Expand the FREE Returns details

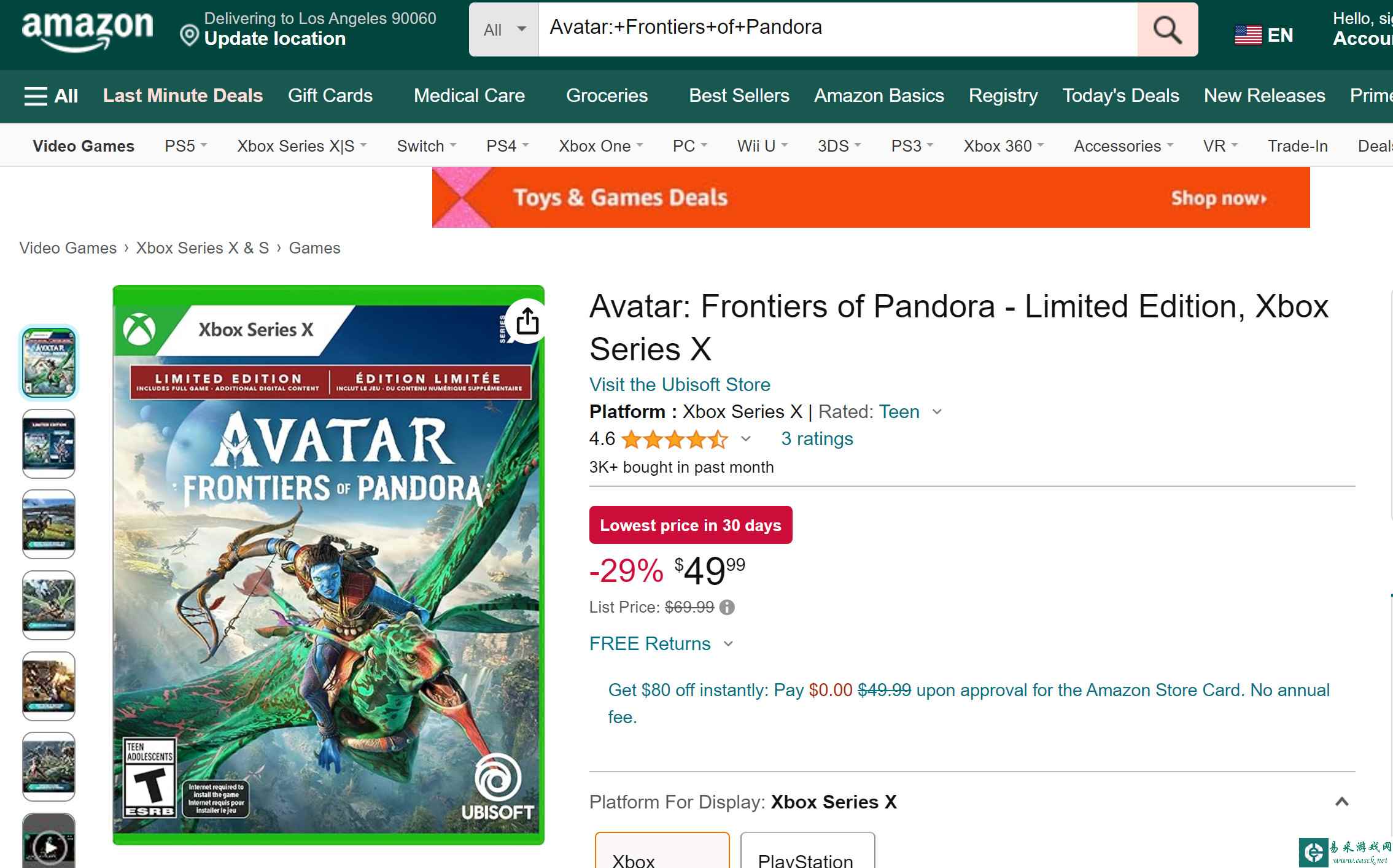[x=728, y=643]
